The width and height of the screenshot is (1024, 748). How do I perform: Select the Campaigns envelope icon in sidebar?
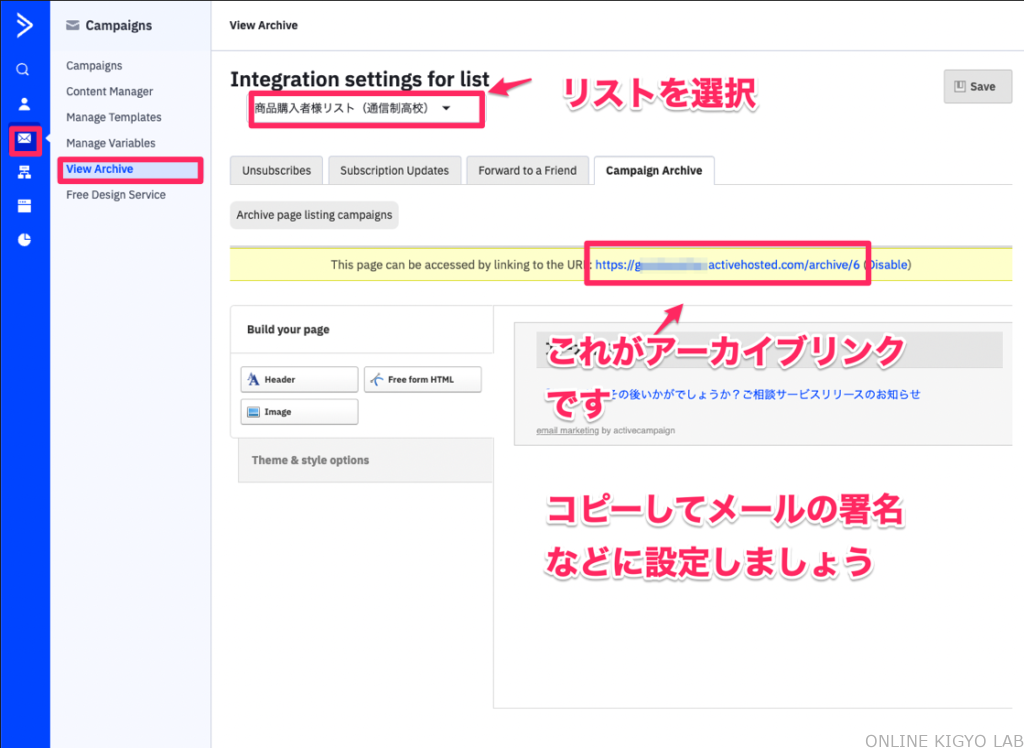pyautogui.click(x=24, y=139)
